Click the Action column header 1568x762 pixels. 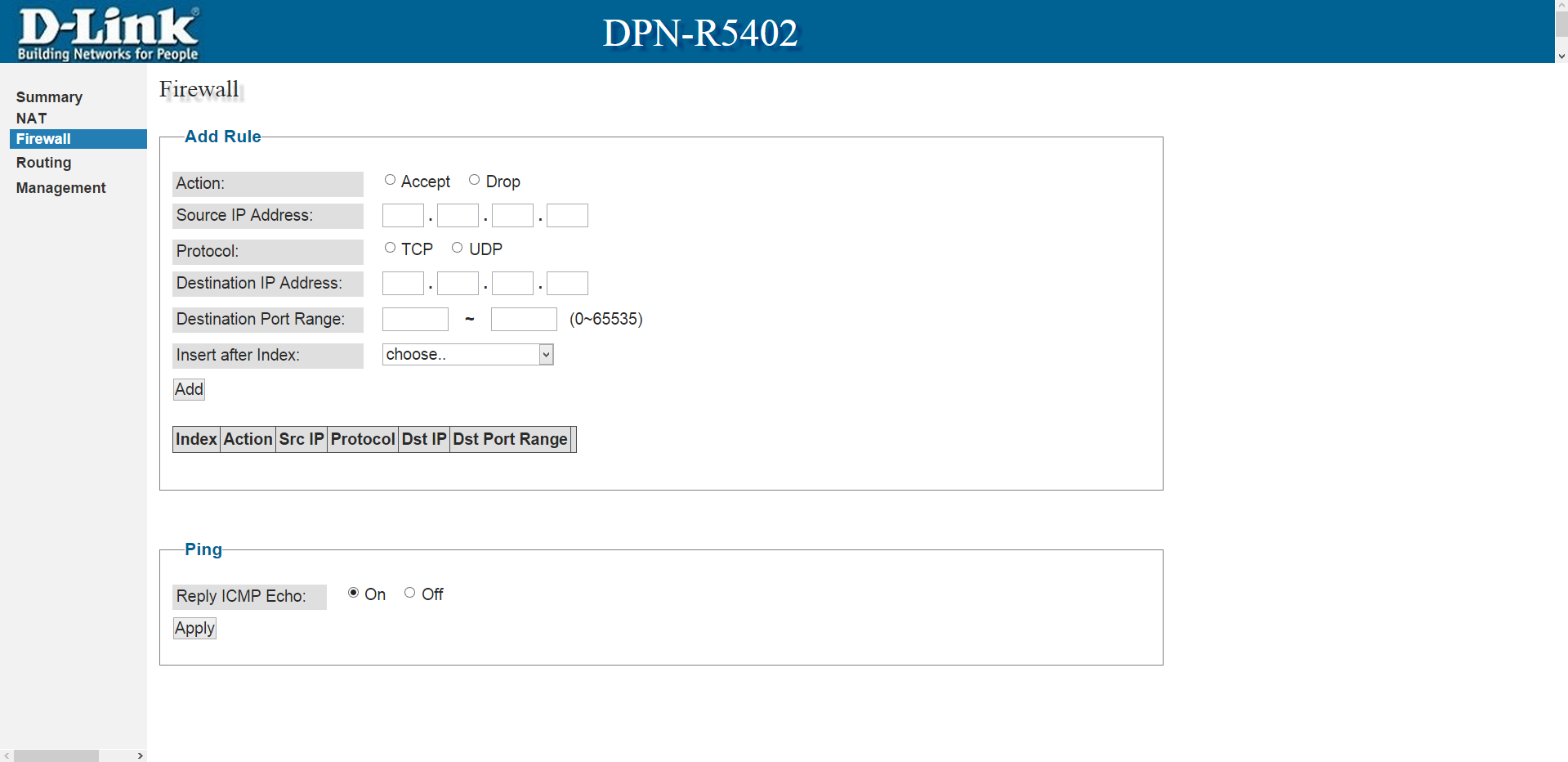pos(248,439)
